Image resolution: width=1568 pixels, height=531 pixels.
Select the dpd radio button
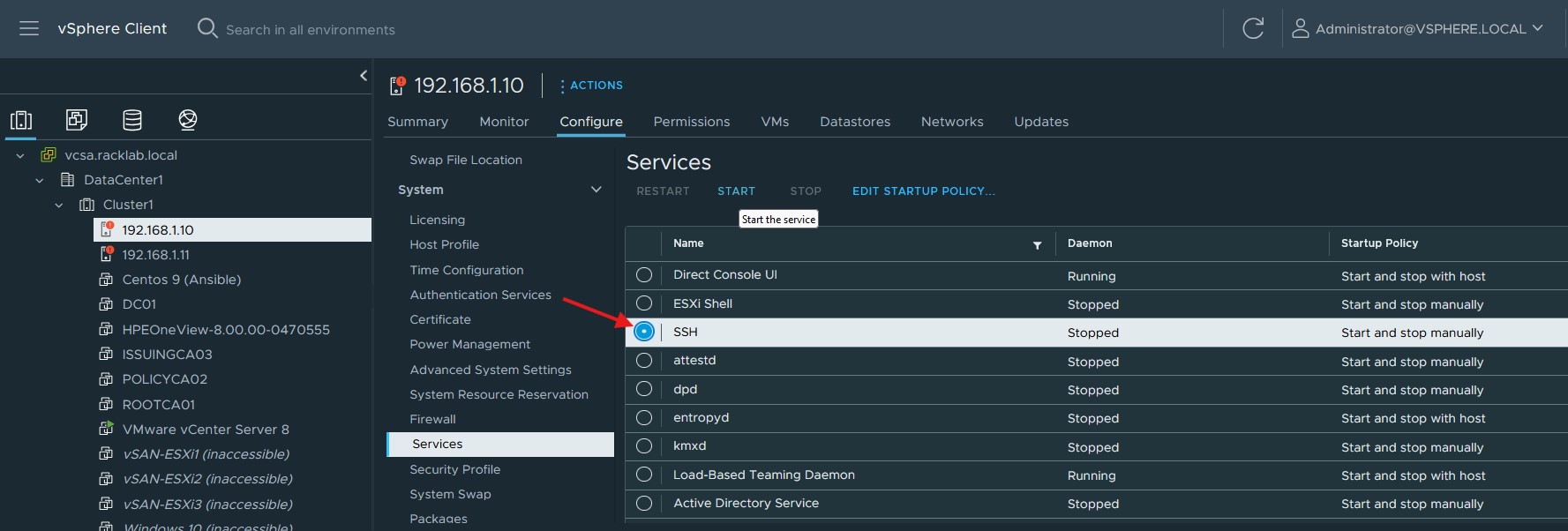tap(644, 389)
